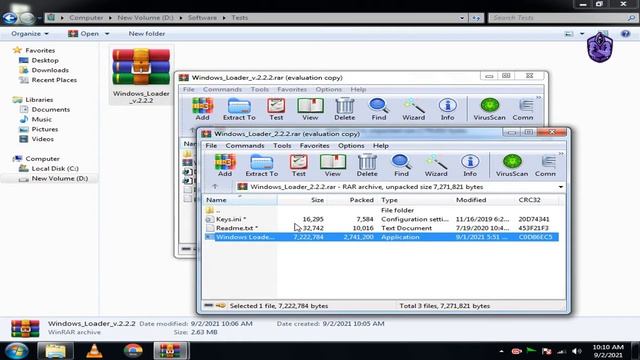The width and height of the screenshot is (640, 360).
Task: Open Chrome from taskbar
Action: (133, 351)
